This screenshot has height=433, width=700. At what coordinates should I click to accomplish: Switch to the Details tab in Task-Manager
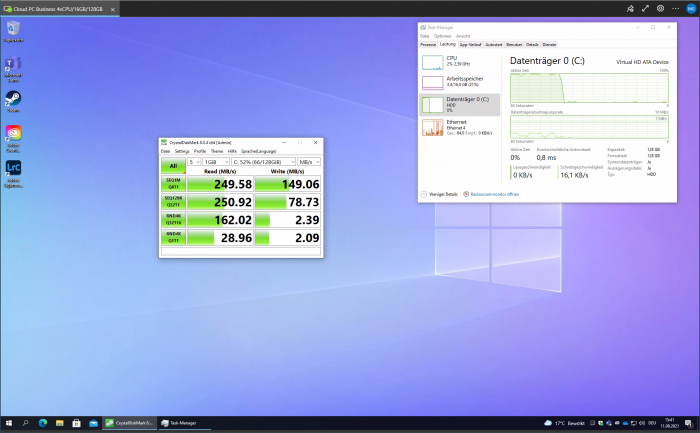(x=532, y=45)
